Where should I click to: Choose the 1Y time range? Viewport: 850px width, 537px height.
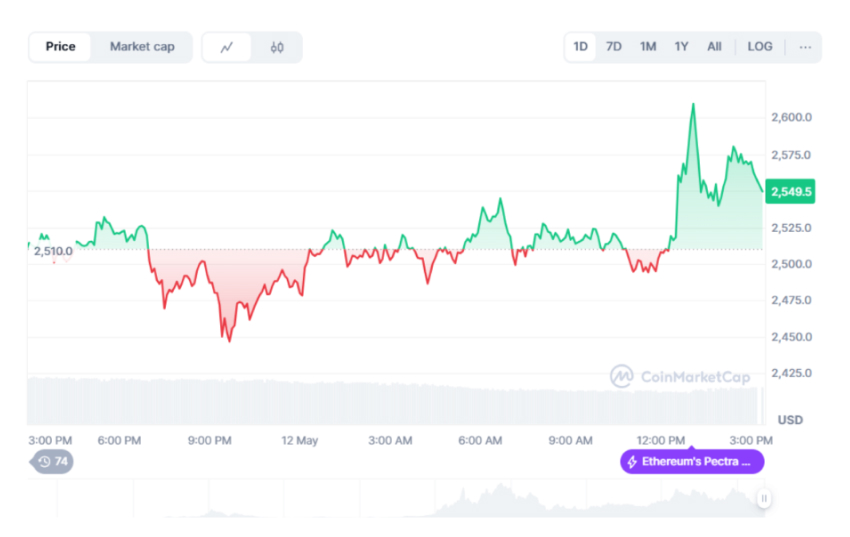pyautogui.click(x=681, y=47)
